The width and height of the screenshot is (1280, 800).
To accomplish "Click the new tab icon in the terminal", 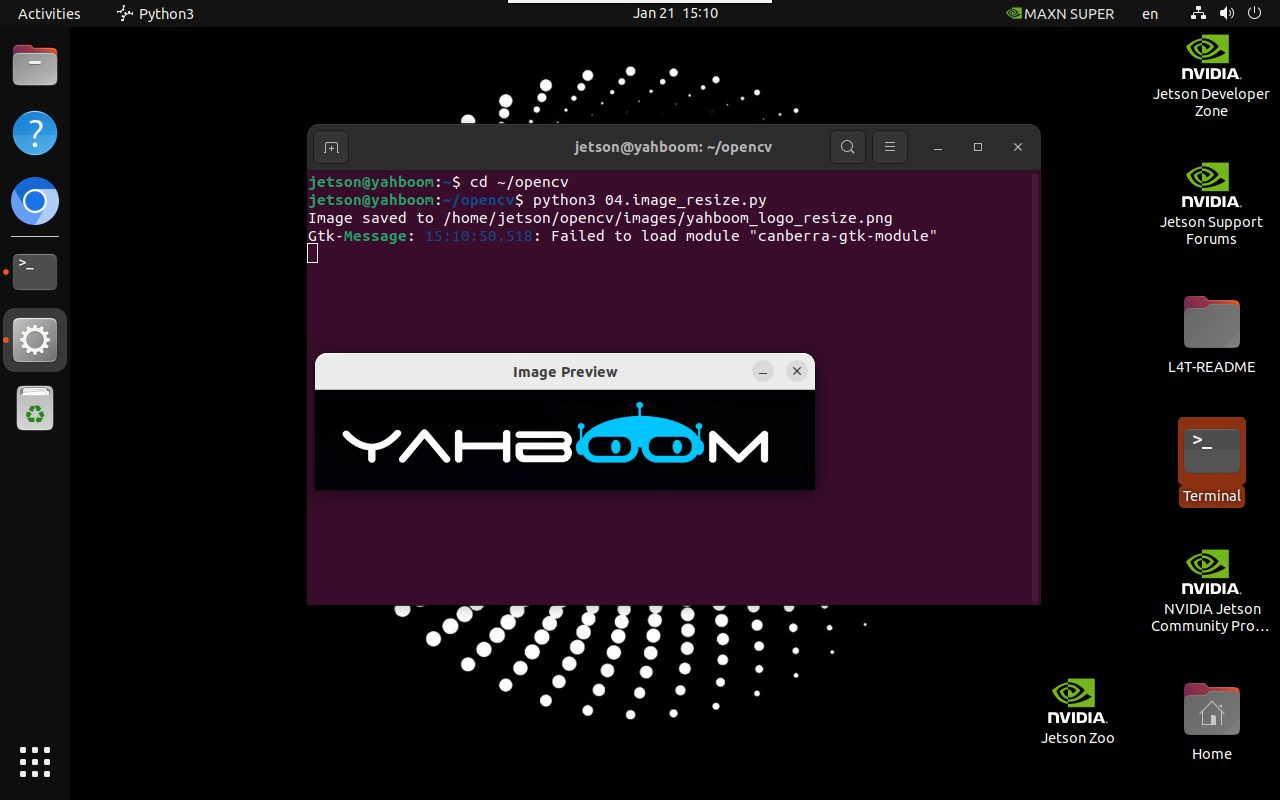I will (x=331, y=147).
